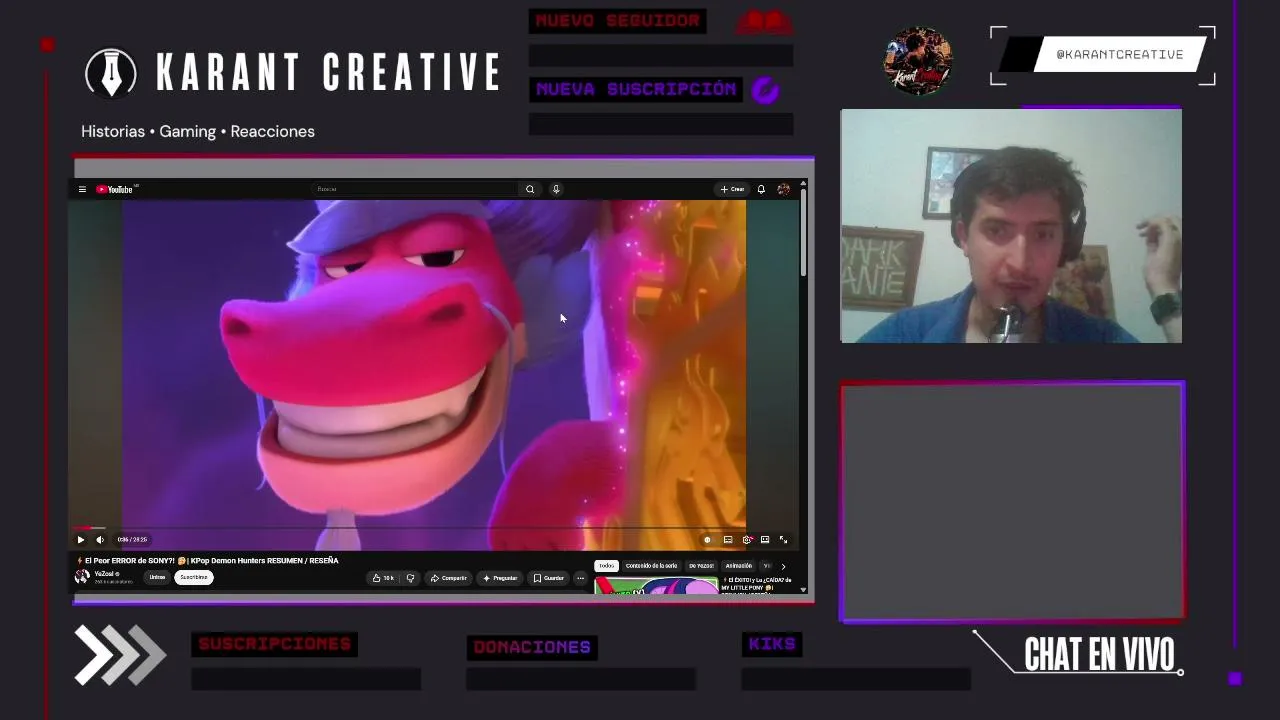Select the De YeZosi filter chip
Screen dimensions: 1280x720
(x=701, y=566)
